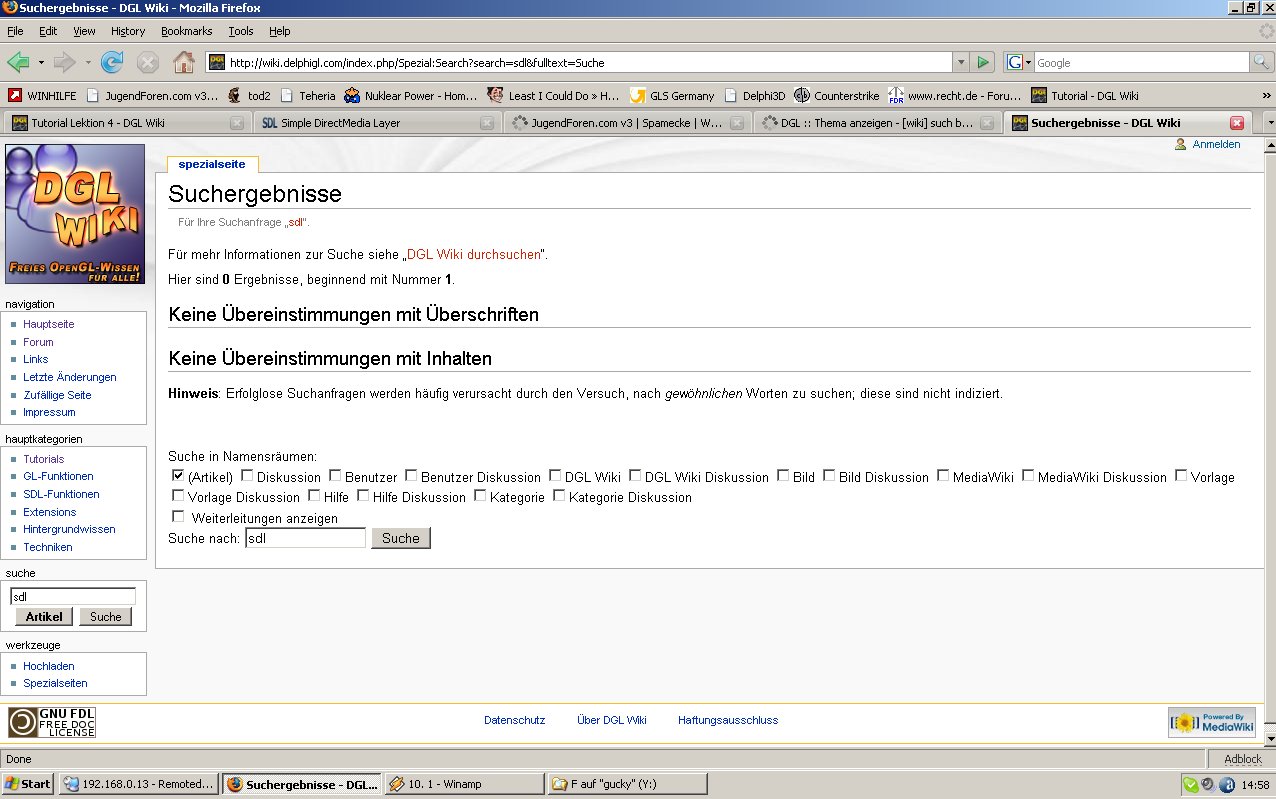The height and width of the screenshot is (799, 1276).
Task: Close the Suchergebnisse tab with red X
Action: pyautogui.click(x=1236, y=123)
